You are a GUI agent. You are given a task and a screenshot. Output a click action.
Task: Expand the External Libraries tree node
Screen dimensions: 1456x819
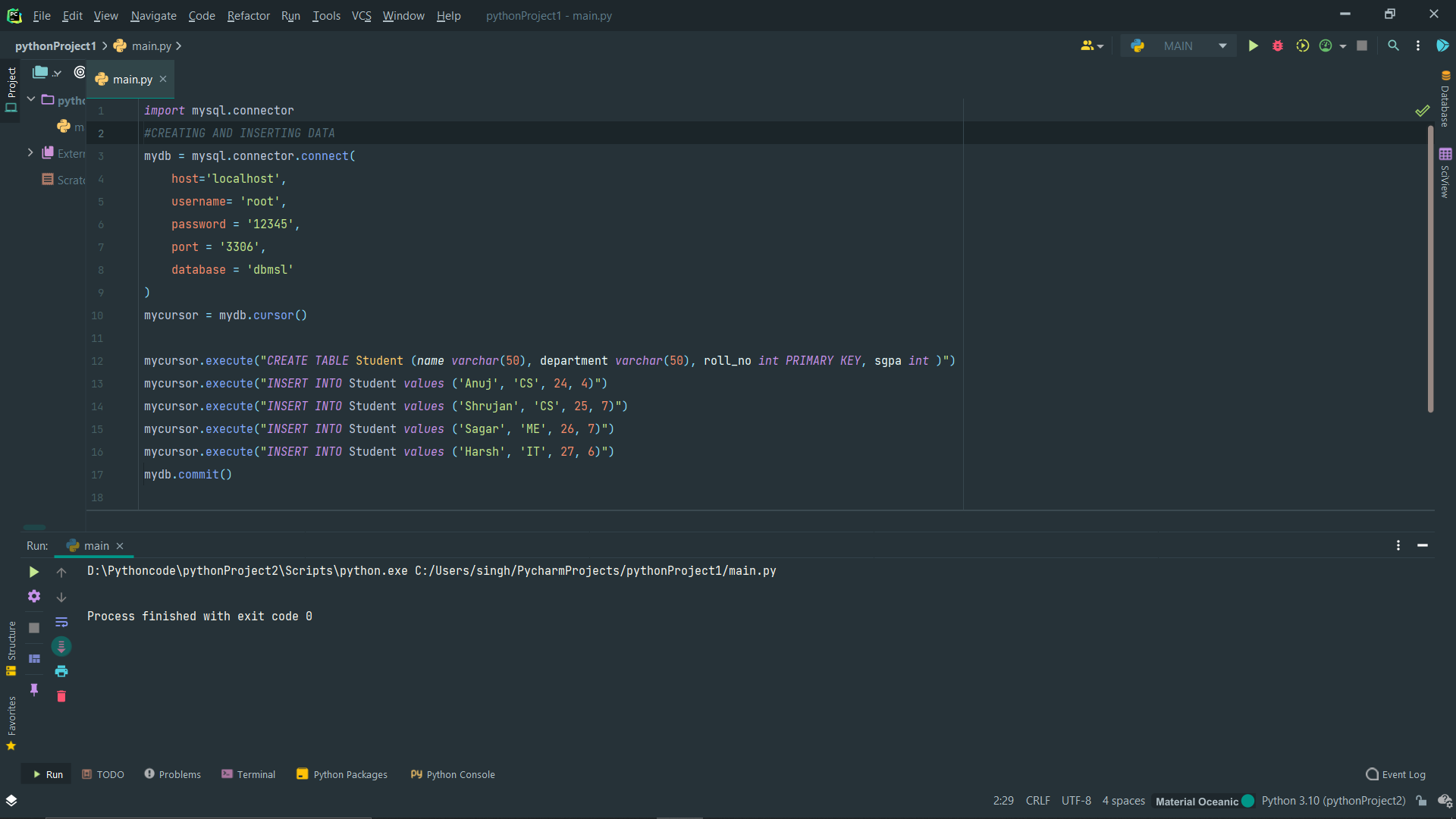click(31, 152)
